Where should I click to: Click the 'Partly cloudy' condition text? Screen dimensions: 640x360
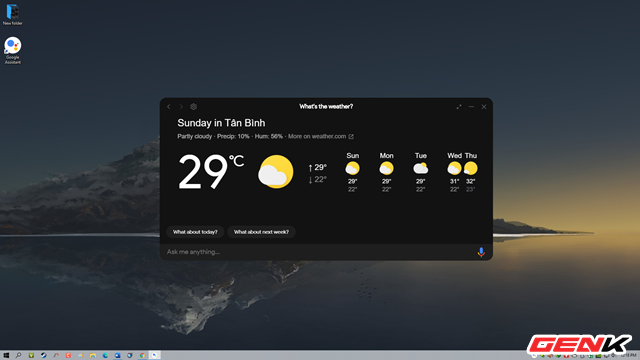coord(195,136)
